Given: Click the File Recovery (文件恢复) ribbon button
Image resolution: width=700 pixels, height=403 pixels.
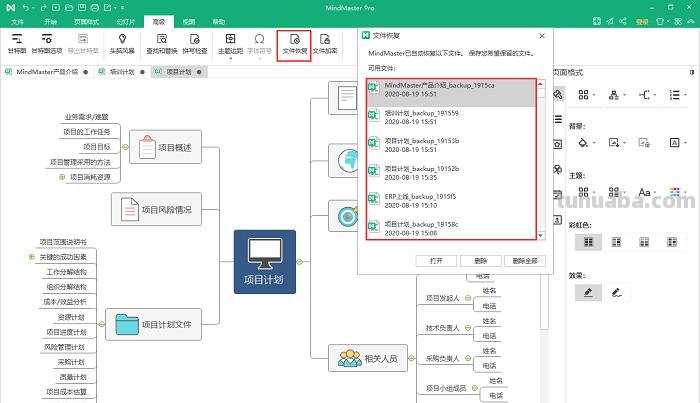Looking at the screenshot, I should [x=294, y=45].
